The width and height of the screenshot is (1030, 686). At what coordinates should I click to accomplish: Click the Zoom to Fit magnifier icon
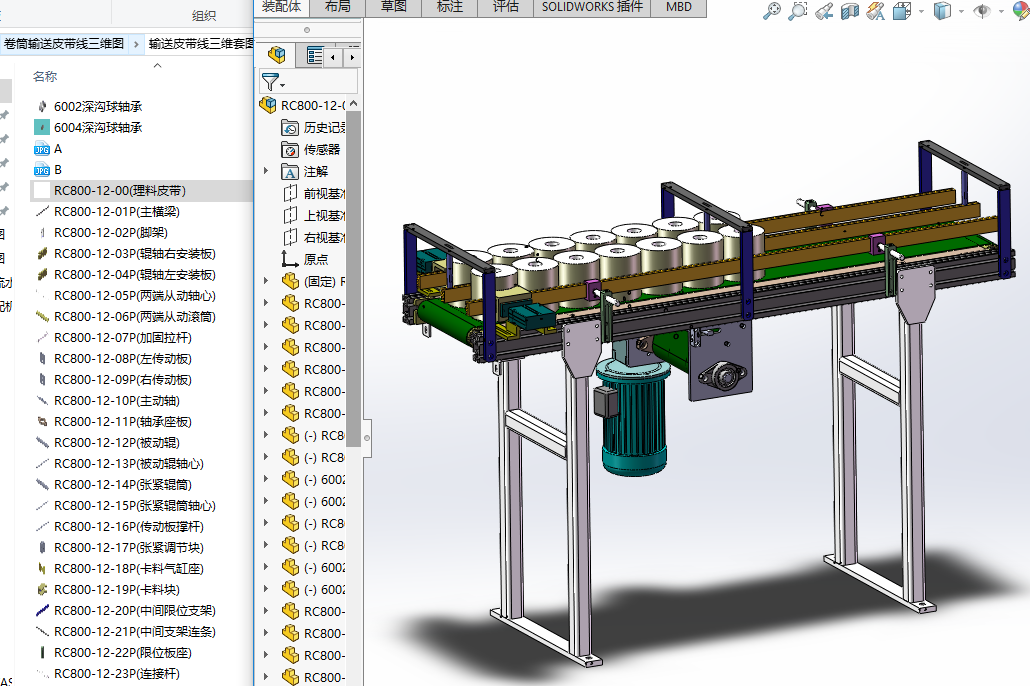pyautogui.click(x=771, y=11)
